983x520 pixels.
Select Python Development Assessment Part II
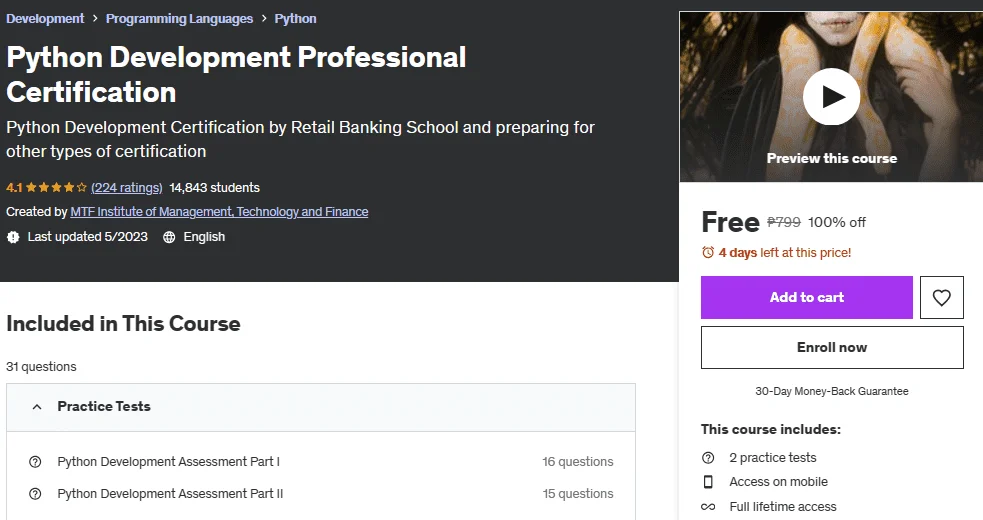[171, 494]
